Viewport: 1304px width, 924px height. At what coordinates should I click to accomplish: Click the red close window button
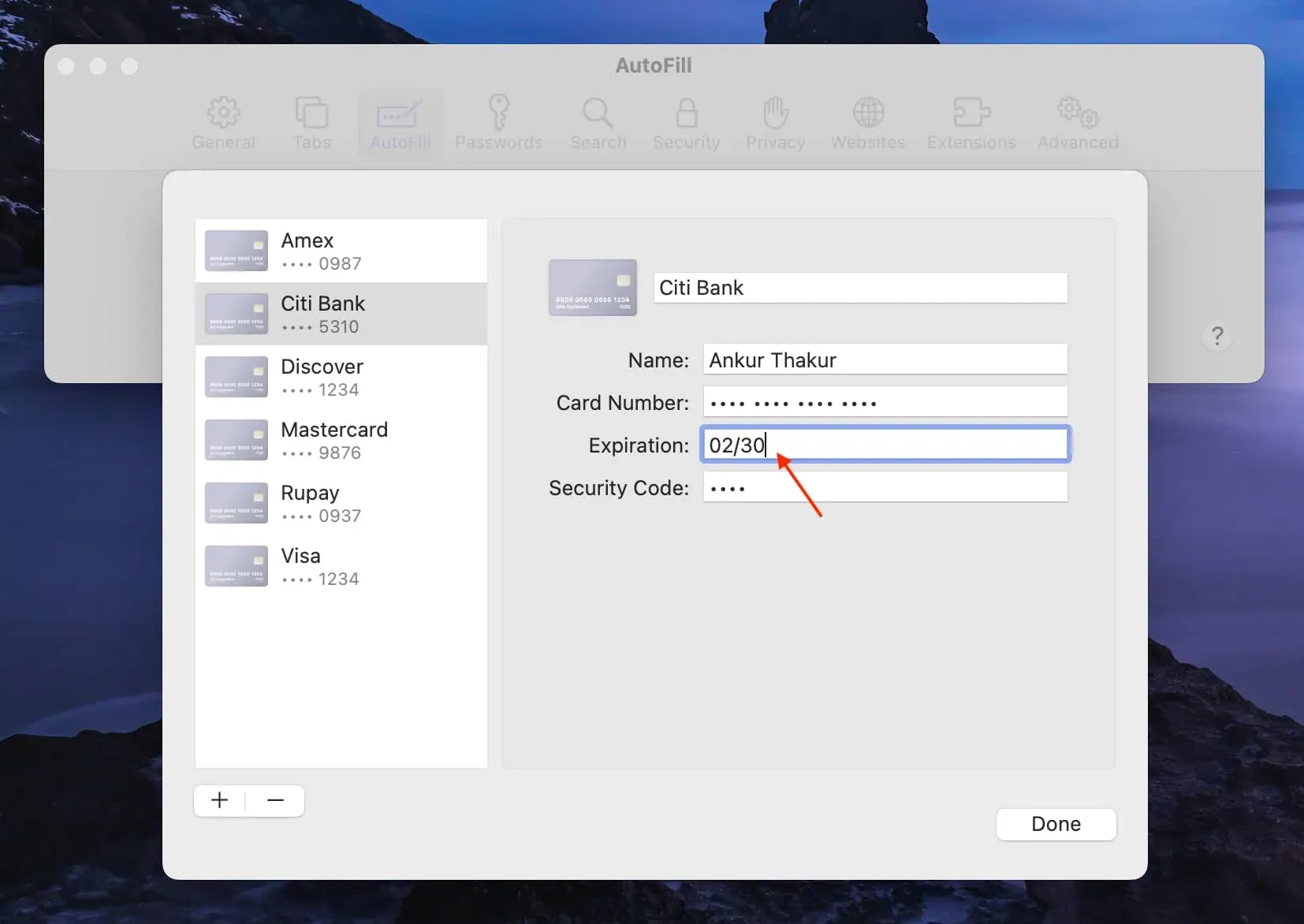[x=67, y=66]
